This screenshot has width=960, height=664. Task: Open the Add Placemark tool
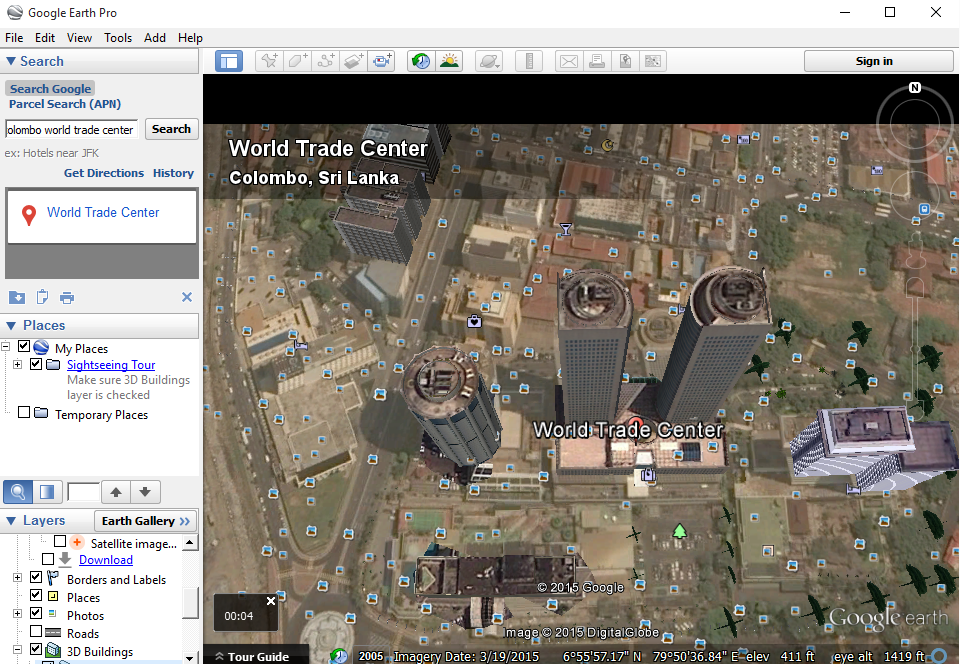coord(269,61)
